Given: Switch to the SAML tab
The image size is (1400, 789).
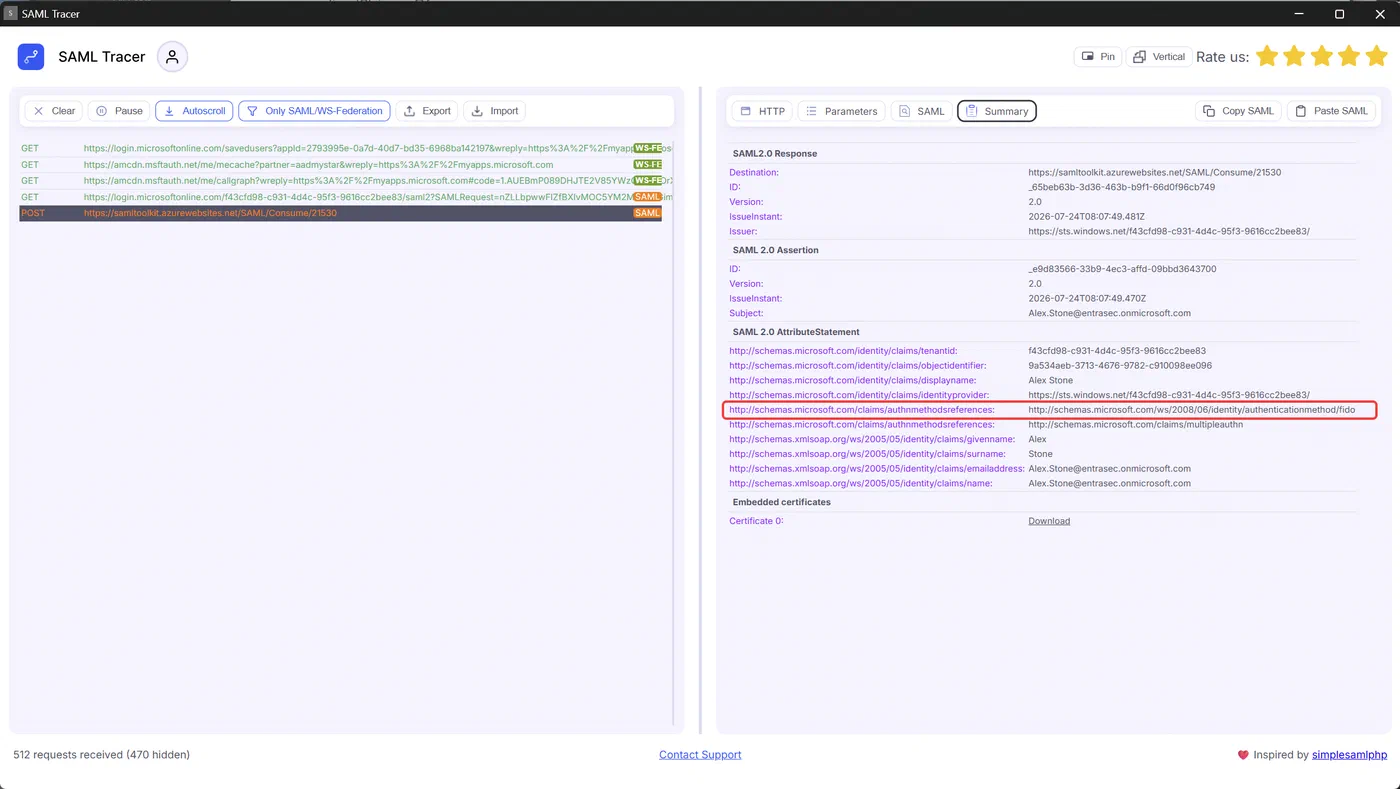Looking at the screenshot, I should point(921,111).
